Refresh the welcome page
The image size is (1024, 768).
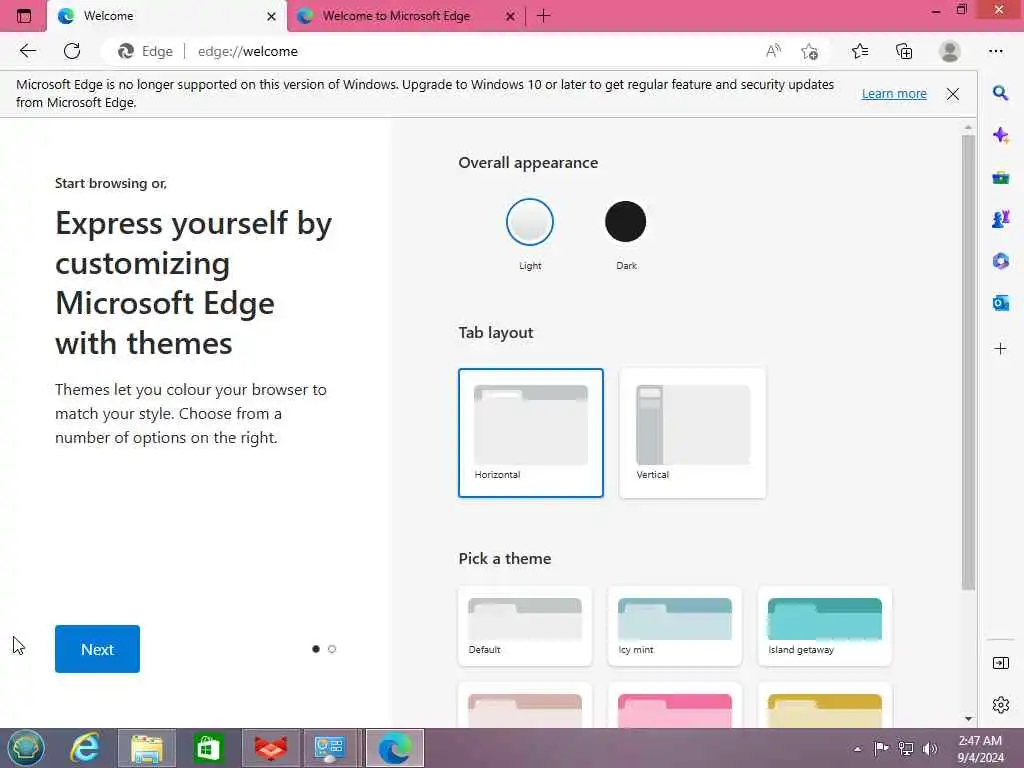pyautogui.click(x=72, y=51)
